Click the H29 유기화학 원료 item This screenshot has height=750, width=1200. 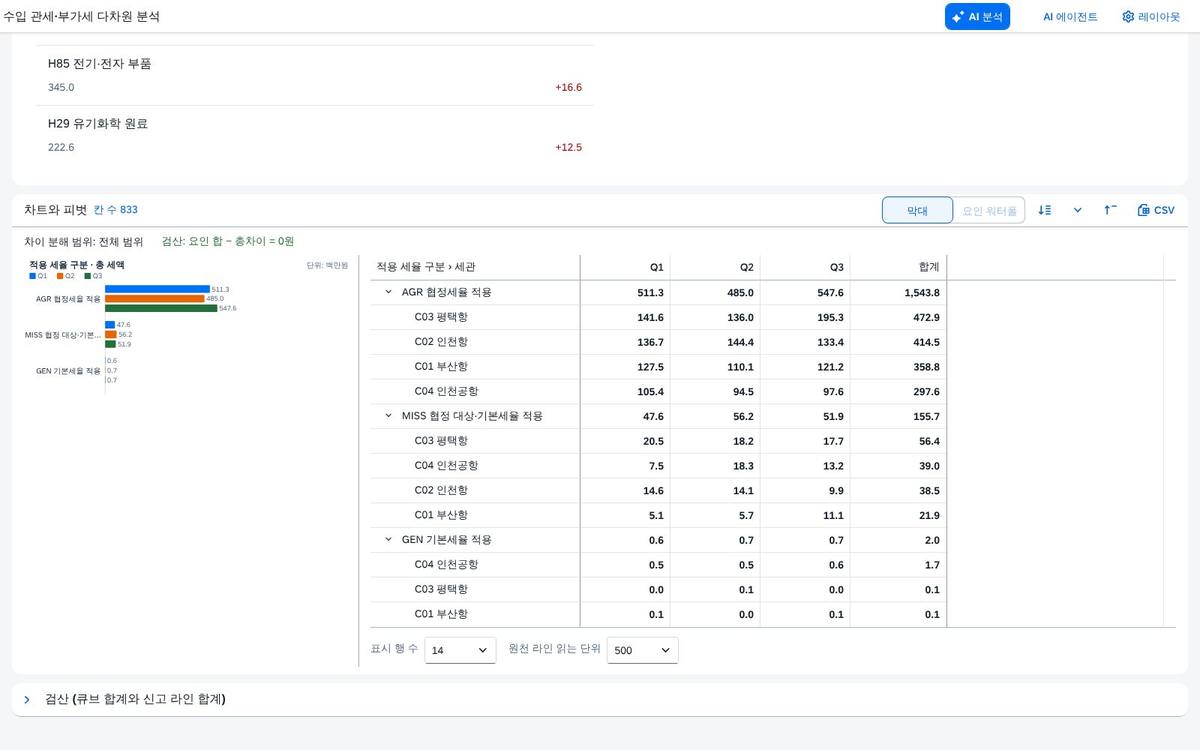315,135
